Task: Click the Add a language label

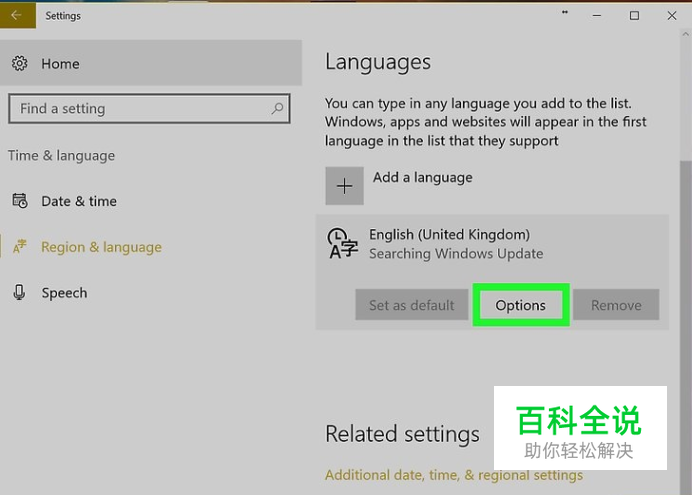Action: (422, 177)
